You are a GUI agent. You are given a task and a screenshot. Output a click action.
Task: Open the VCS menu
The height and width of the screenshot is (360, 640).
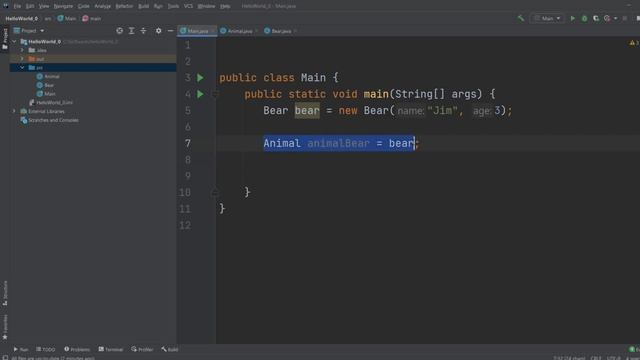click(x=188, y=6)
